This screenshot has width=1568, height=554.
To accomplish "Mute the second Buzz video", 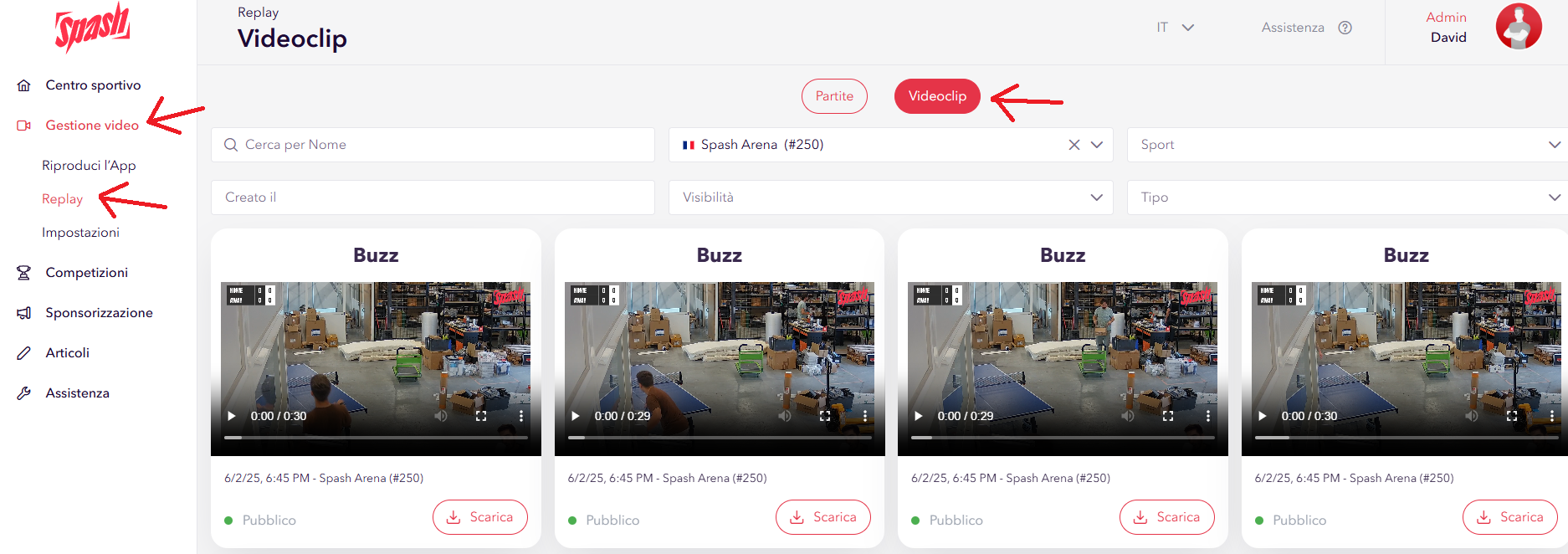I will (784, 416).
